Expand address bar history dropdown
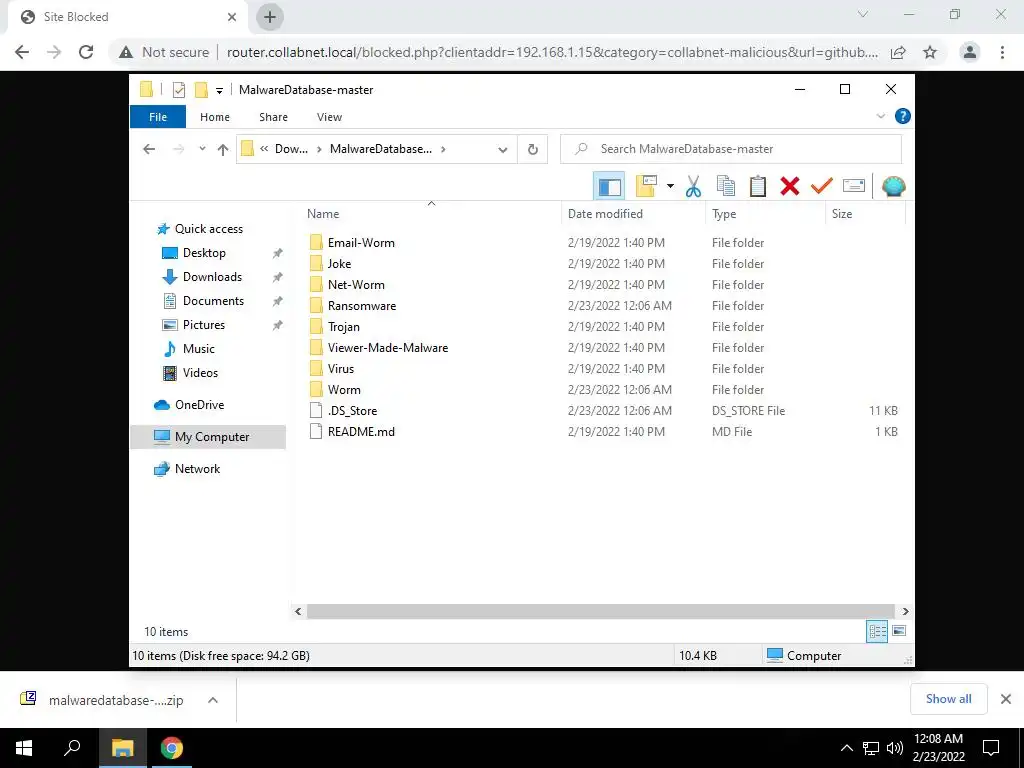This screenshot has height=768, width=1024. pos(502,150)
